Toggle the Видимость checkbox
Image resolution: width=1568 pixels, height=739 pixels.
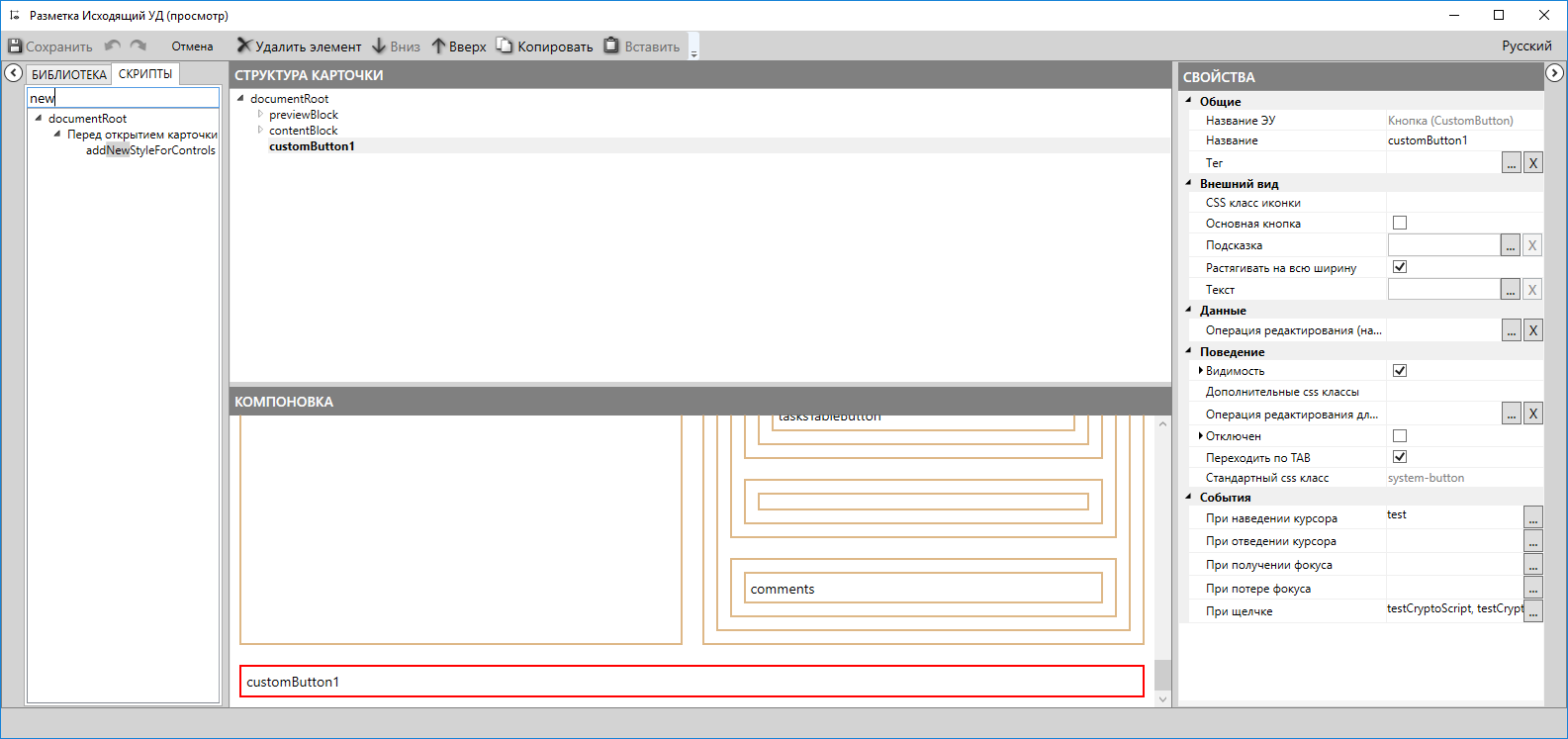coord(1400,370)
